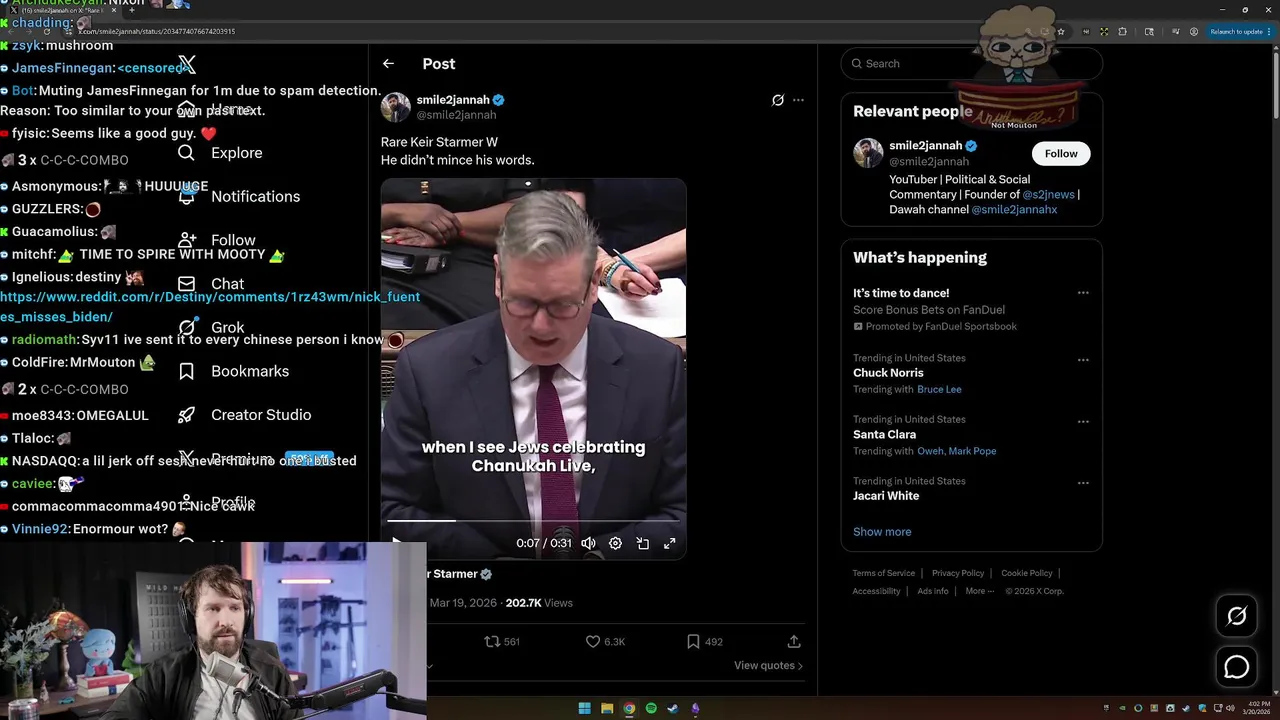Image resolution: width=1280 pixels, height=720 pixels.
Task: Open Bookmarks in the X sidebar
Action: [233, 371]
